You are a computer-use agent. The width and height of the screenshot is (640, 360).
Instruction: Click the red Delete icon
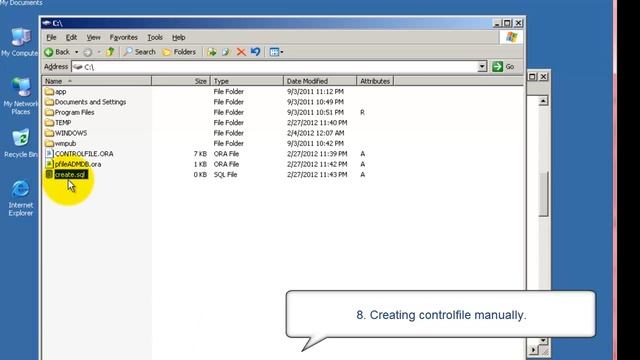point(241,52)
